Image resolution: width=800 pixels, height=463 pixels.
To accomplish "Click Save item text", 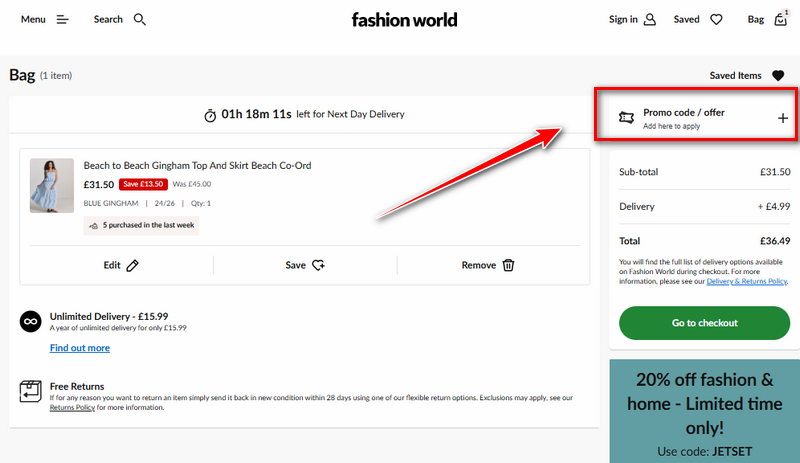I will click(295, 265).
